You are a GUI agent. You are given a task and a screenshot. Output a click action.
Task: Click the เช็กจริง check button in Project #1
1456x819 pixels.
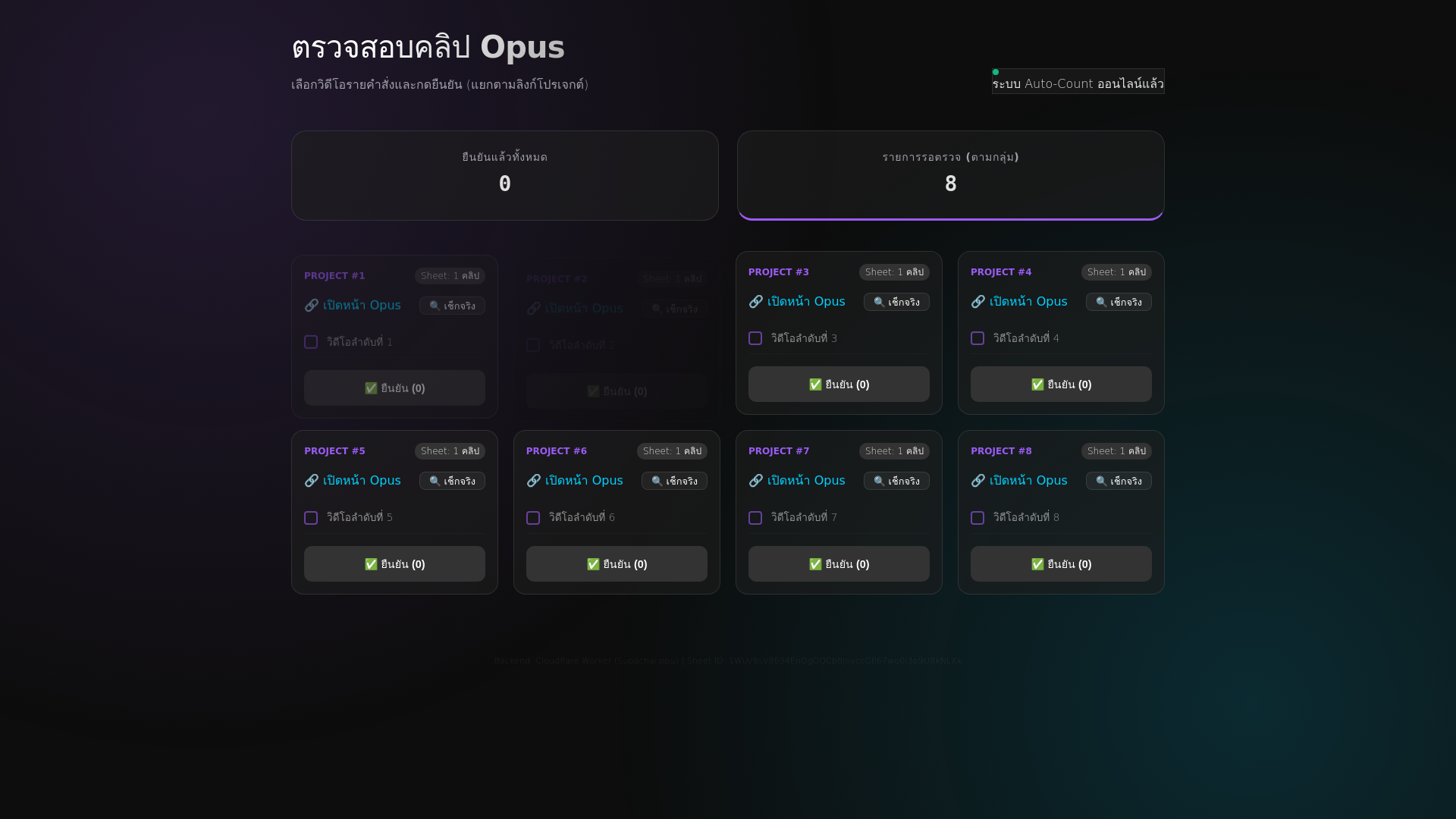[452, 306]
